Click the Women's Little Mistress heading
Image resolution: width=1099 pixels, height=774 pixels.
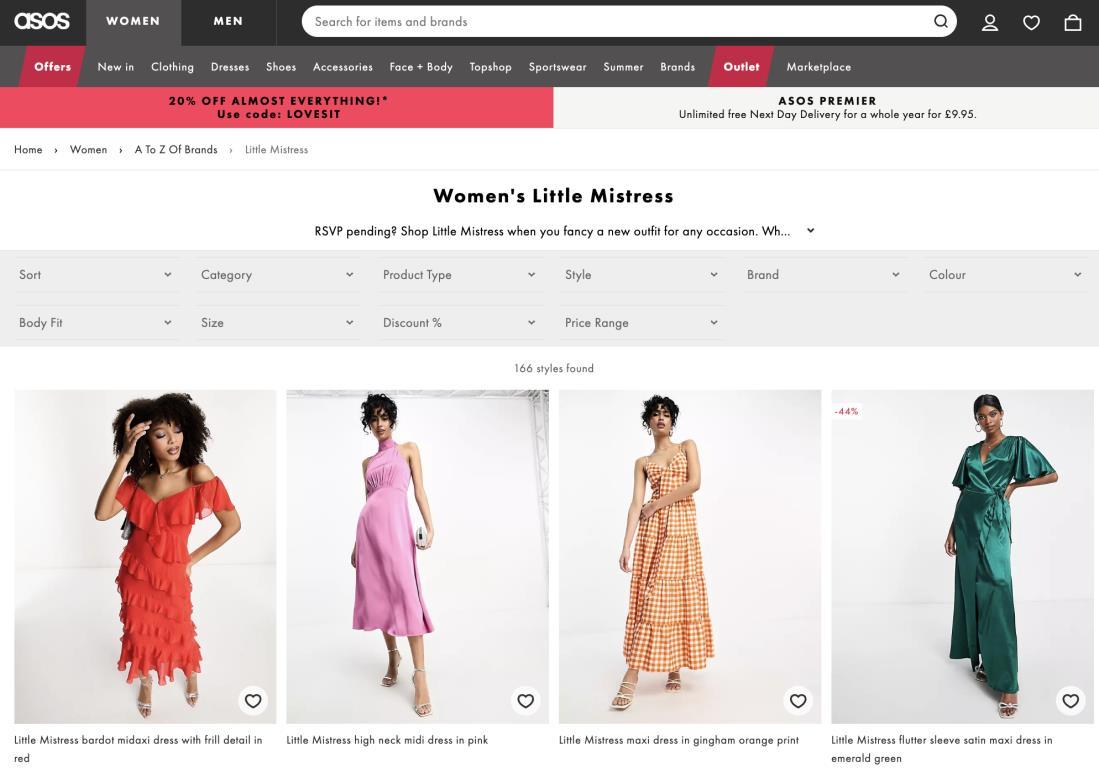pyautogui.click(x=554, y=196)
